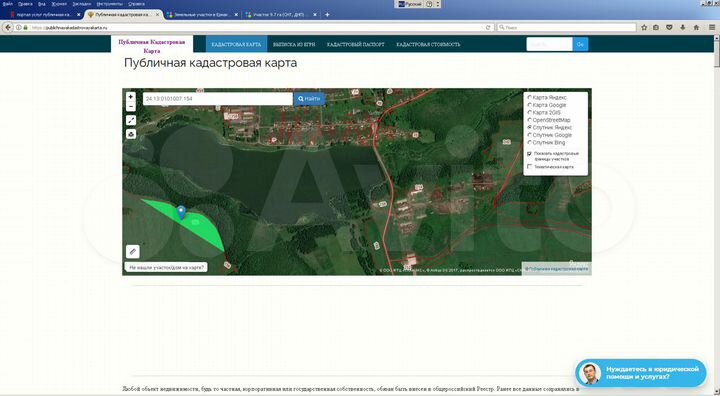Switch language via Русский indicator
This screenshot has height=396, width=720.
pyautogui.click(x=410, y=4)
